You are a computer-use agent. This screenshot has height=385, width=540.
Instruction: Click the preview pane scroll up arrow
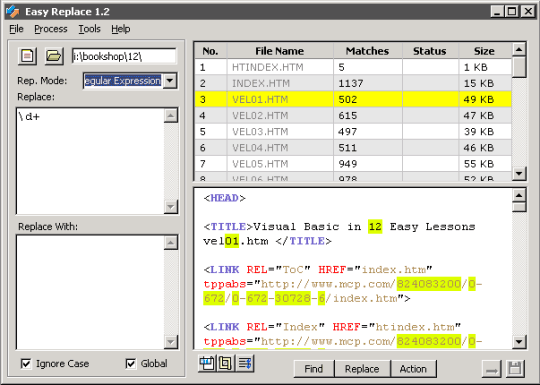[519, 196]
